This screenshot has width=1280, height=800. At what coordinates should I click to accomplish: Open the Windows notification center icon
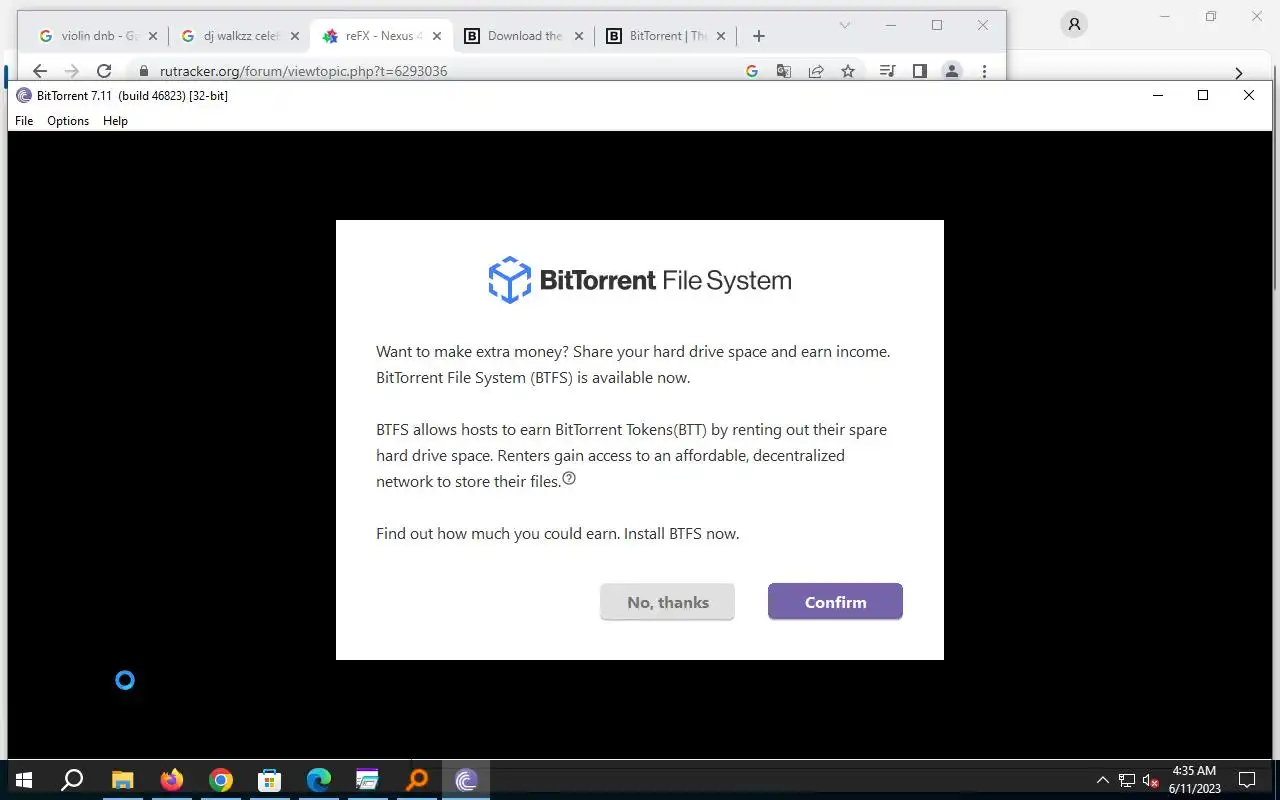1247,780
